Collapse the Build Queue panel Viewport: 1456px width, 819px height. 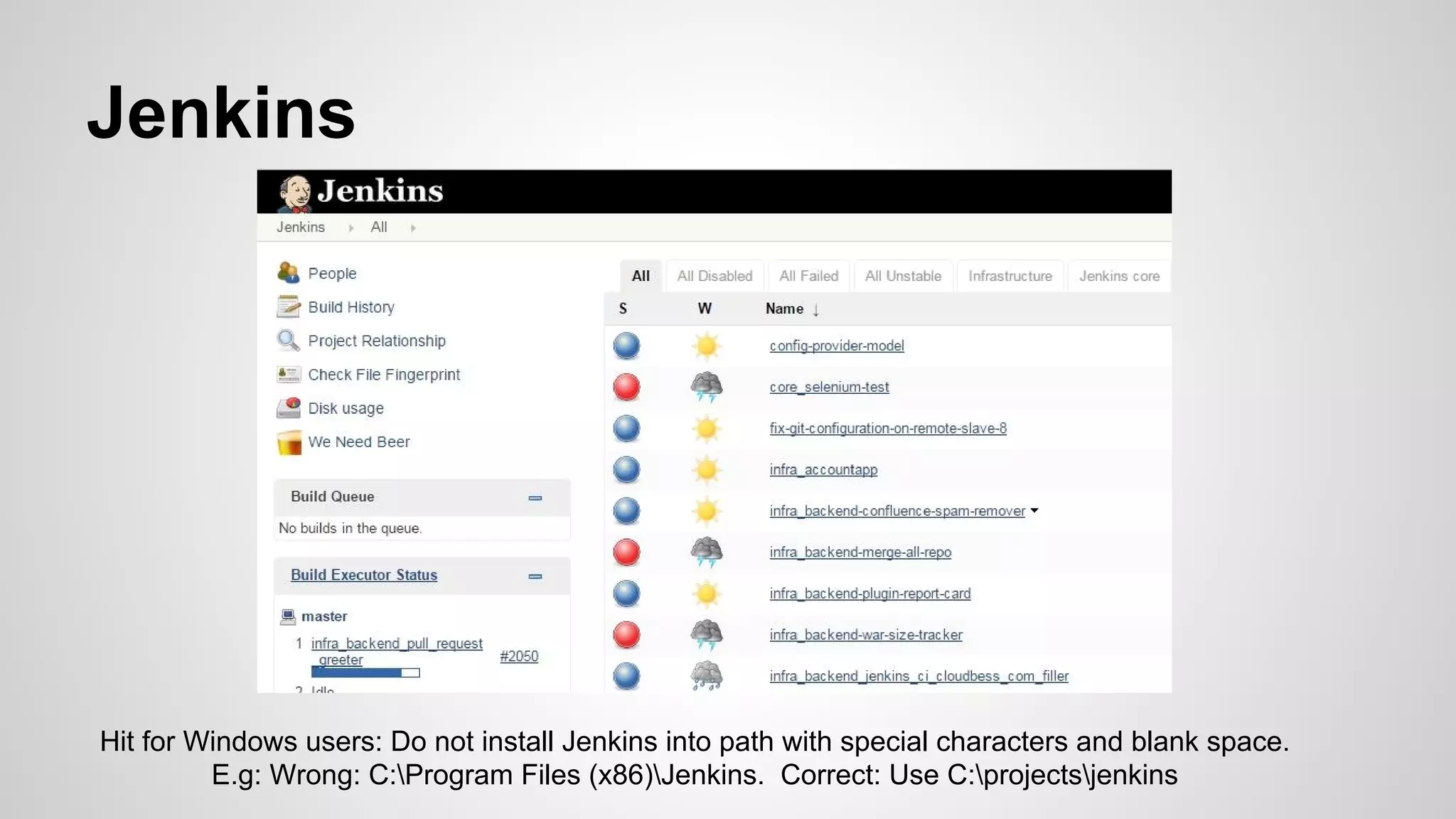coord(535,498)
